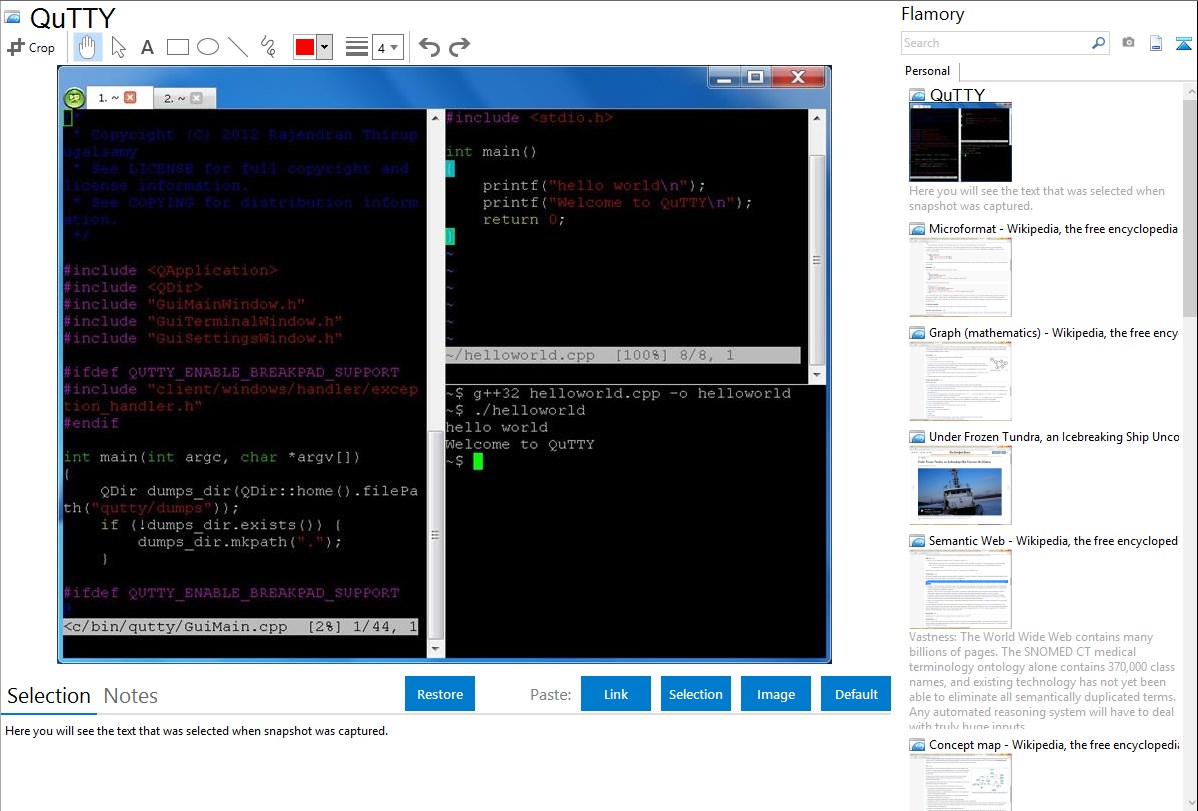Select the text annotation tool

pyautogui.click(x=147, y=47)
